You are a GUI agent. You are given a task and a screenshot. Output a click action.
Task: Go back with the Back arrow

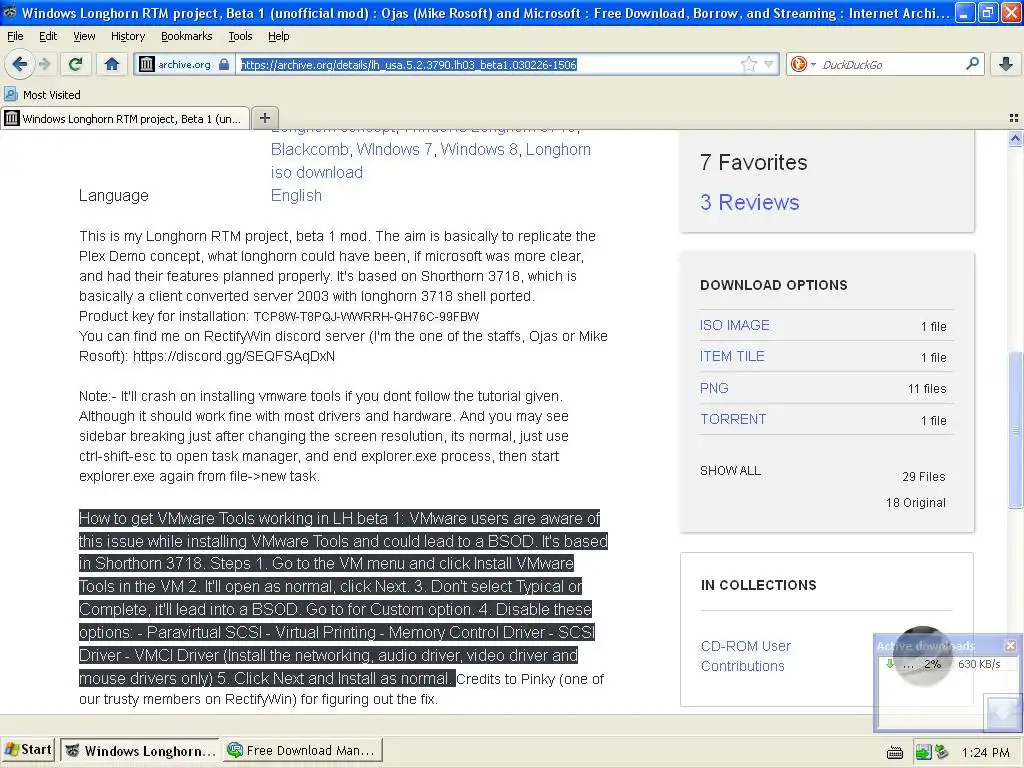(x=19, y=64)
